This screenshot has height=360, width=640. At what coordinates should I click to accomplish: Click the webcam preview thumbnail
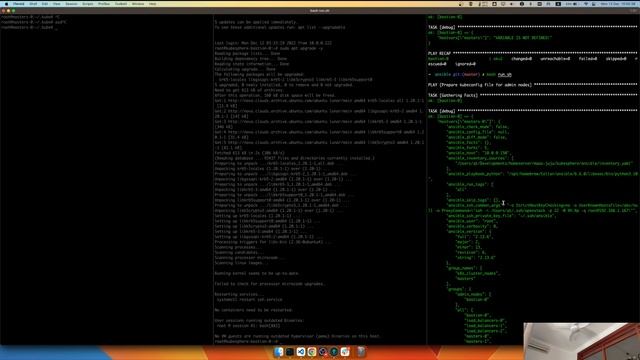[582, 341]
